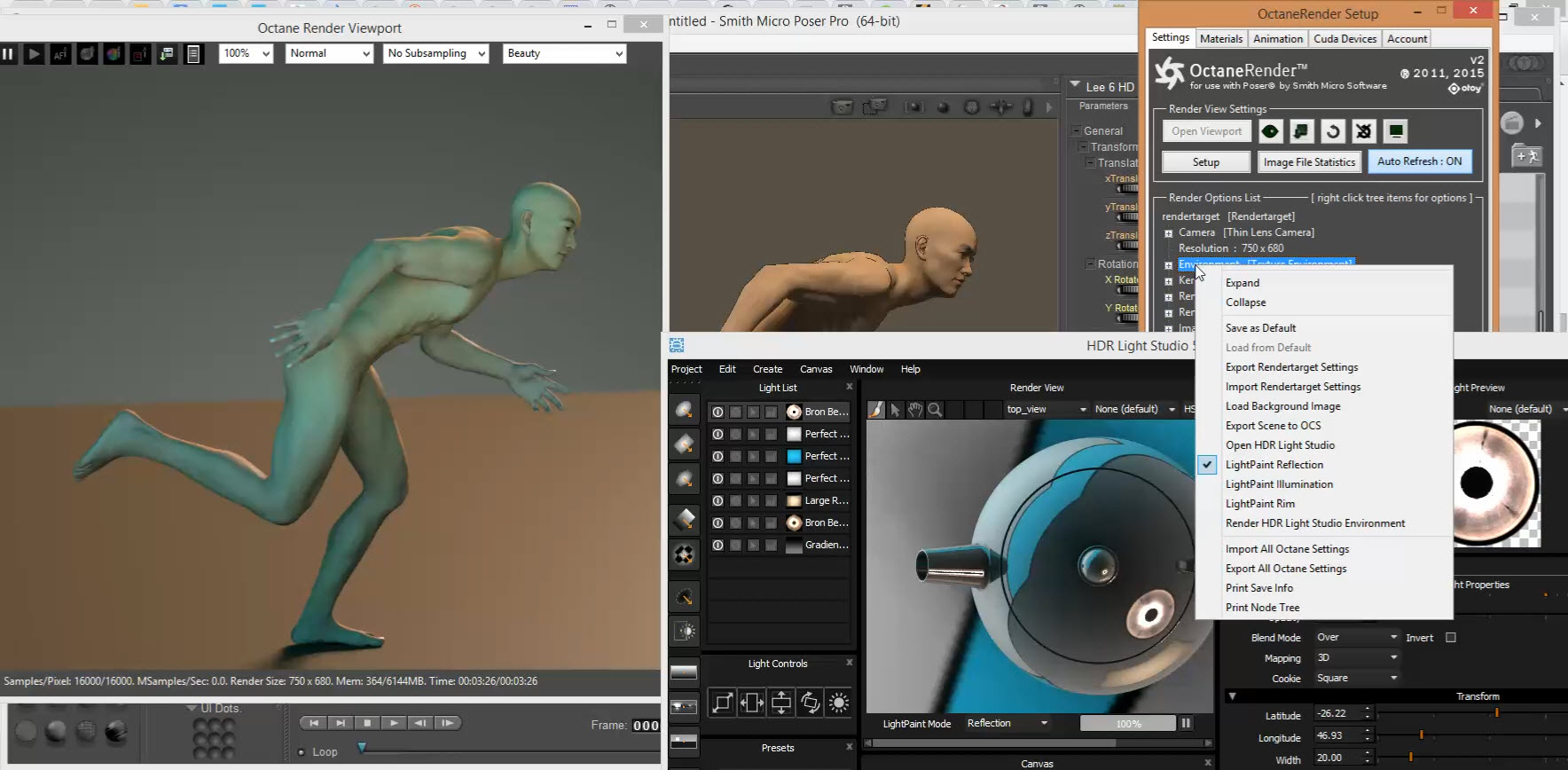Open the Beauty render pass dropdown

pyautogui.click(x=564, y=53)
